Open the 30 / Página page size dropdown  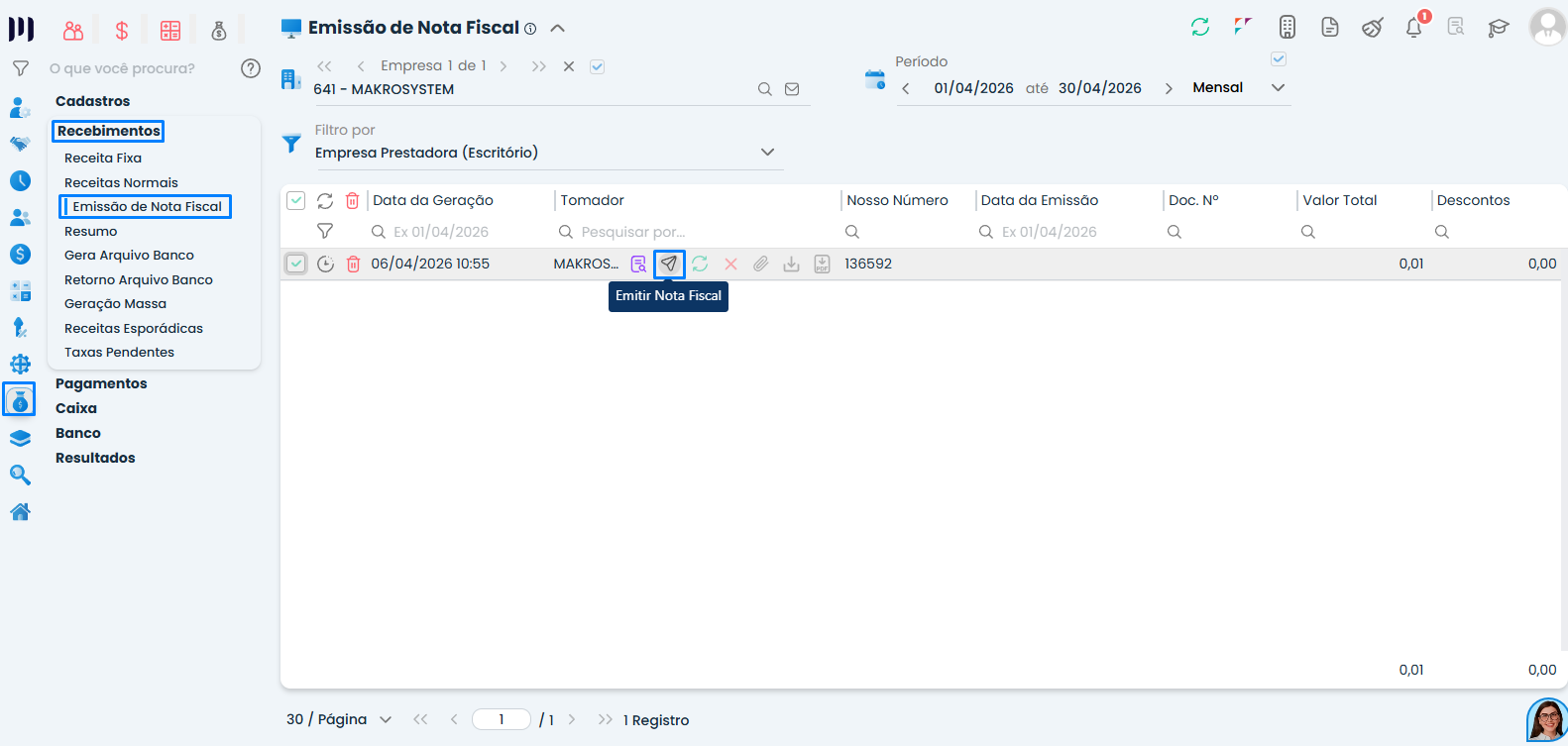(339, 719)
